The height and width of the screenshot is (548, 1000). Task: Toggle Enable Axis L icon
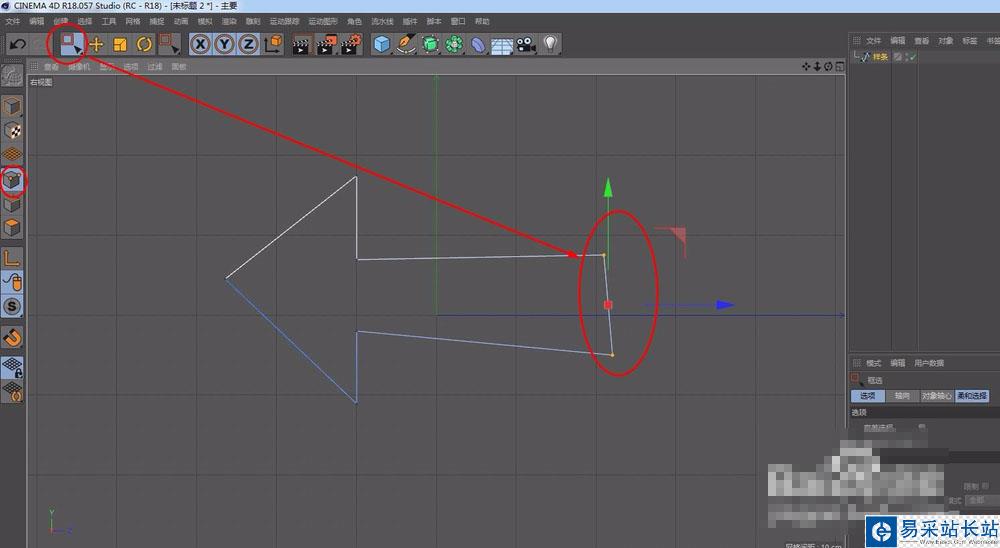point(12,258)
